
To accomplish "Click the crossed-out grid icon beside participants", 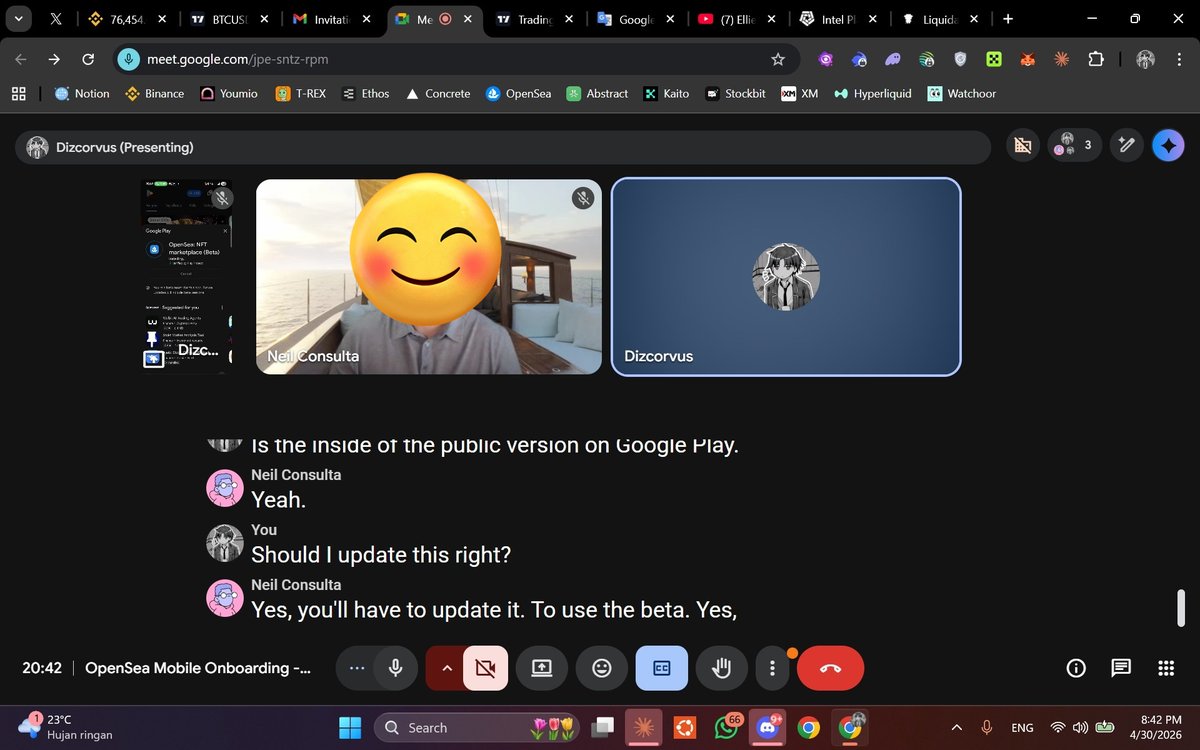I will [1022, 146].
